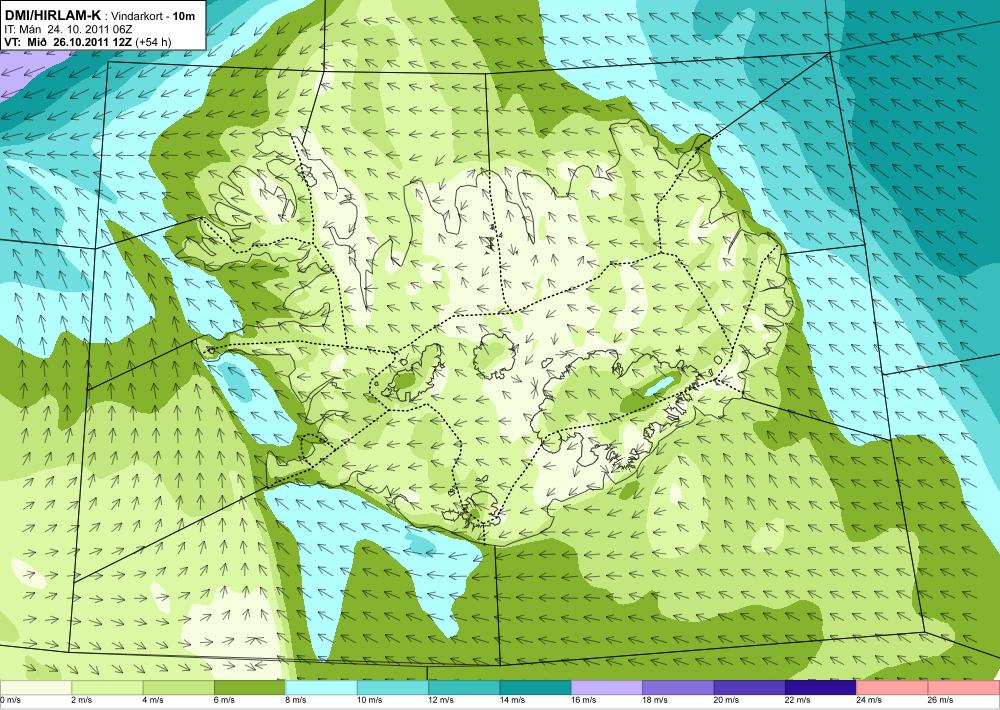Click the 8–10 m/s light cyan legend swatch
1000x710 pixels.
(321, 688)
